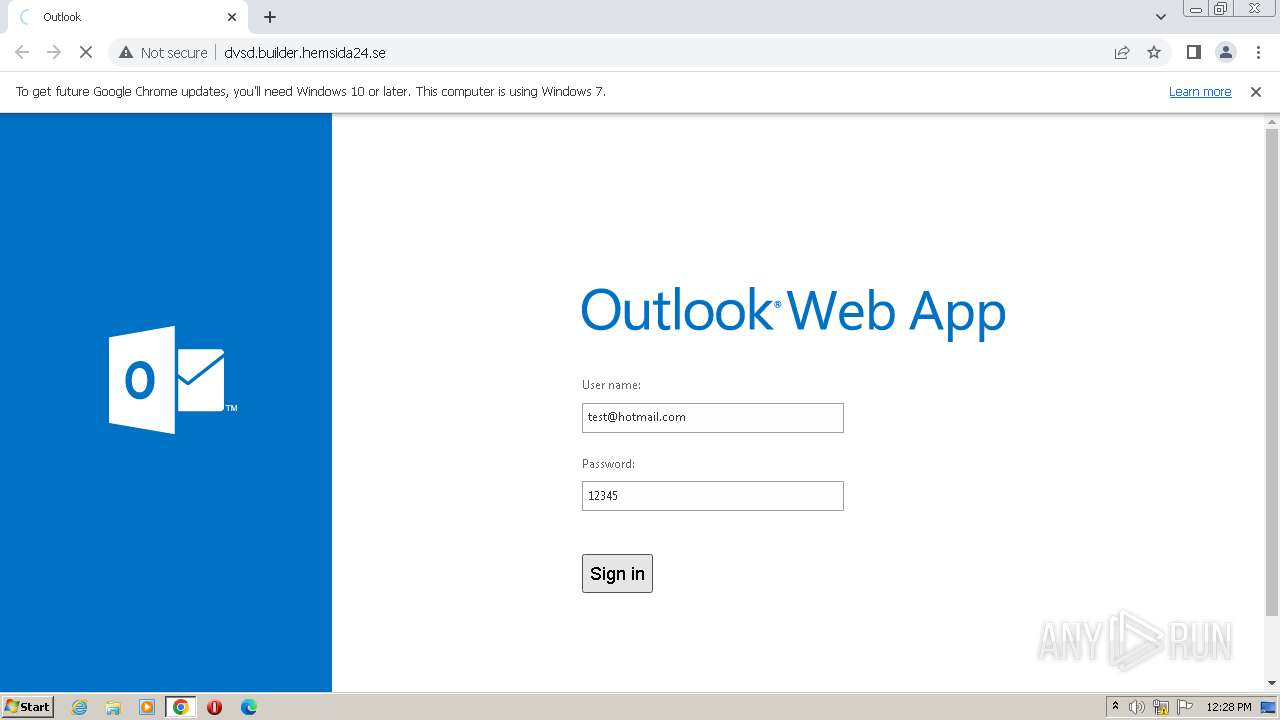Screen dimensions: 1280x720
Task: Click the User name label
Action: point(611,385)
